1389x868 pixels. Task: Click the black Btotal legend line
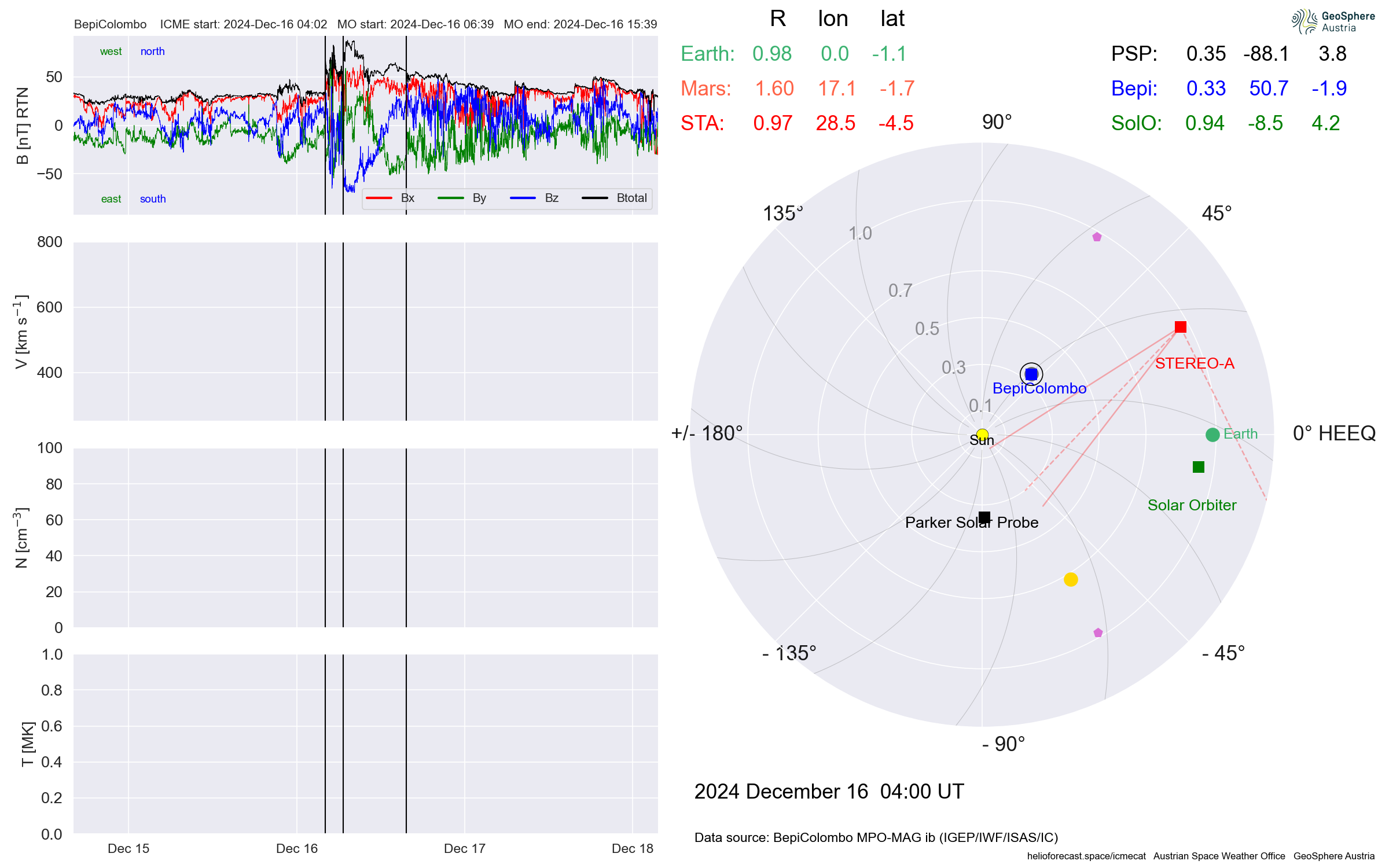pos(595,198)
